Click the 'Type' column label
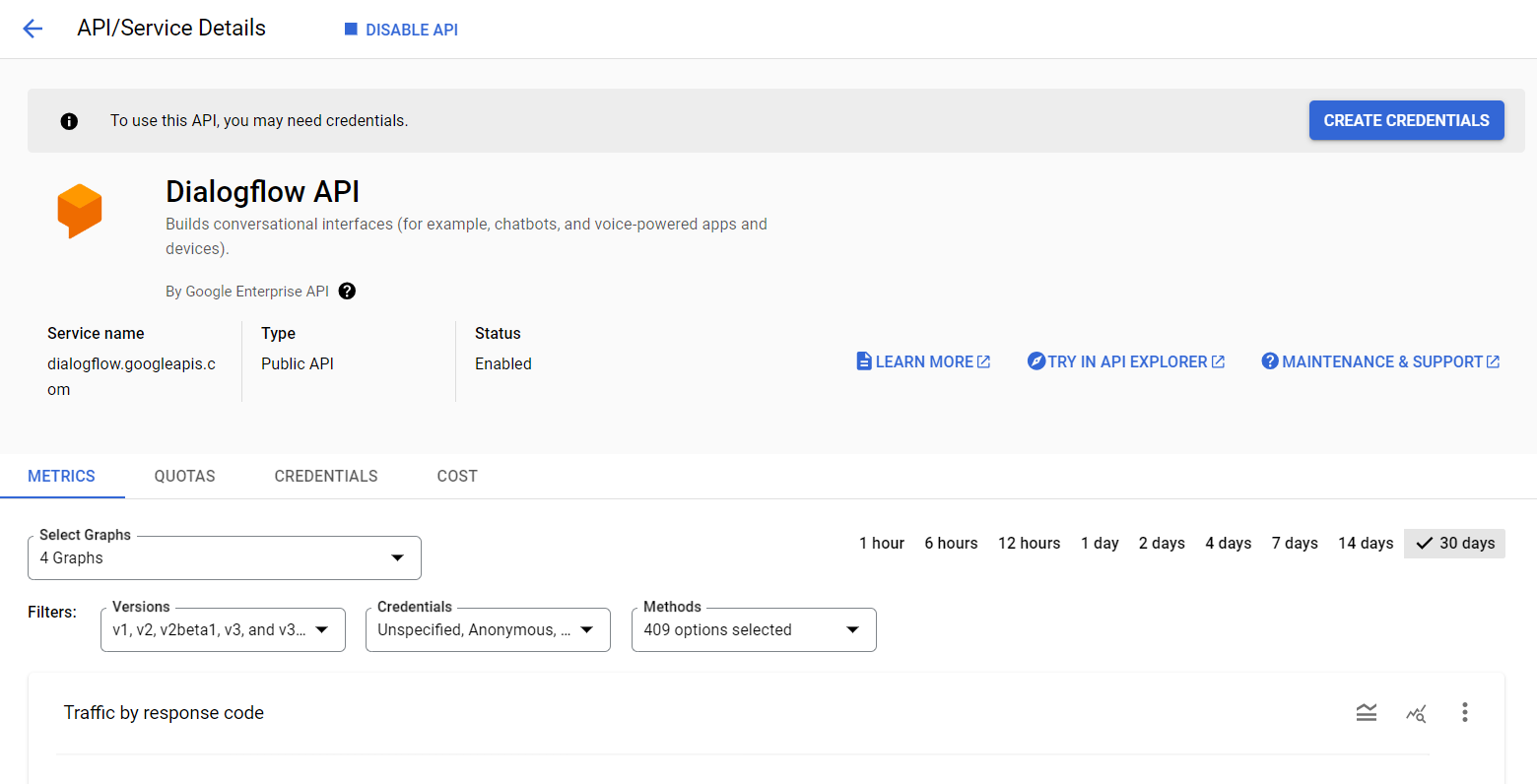The height and width of the screenshot is (784, 1537). pos(279,333)
